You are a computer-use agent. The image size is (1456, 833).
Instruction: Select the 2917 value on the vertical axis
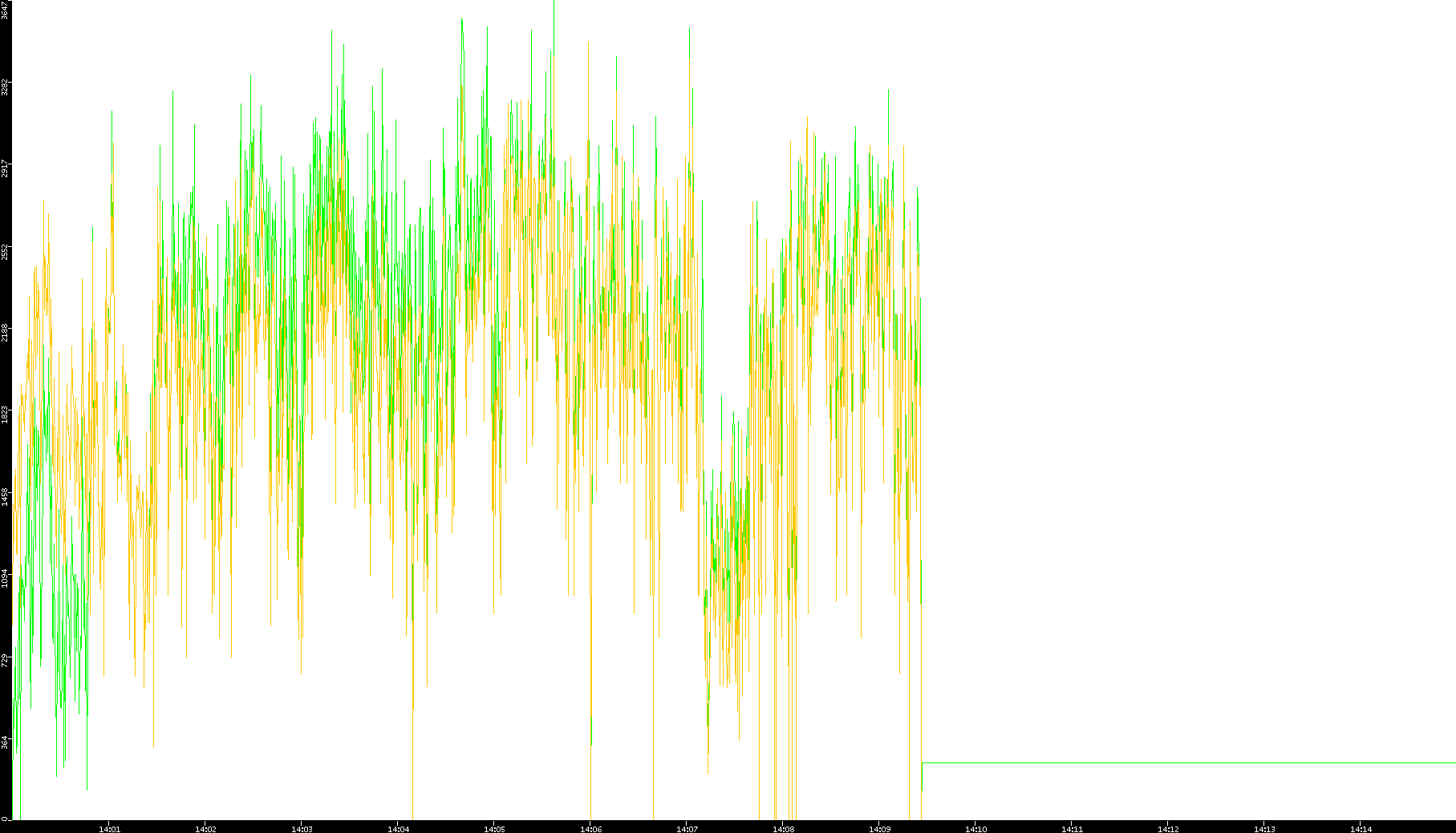pos(5,169)
